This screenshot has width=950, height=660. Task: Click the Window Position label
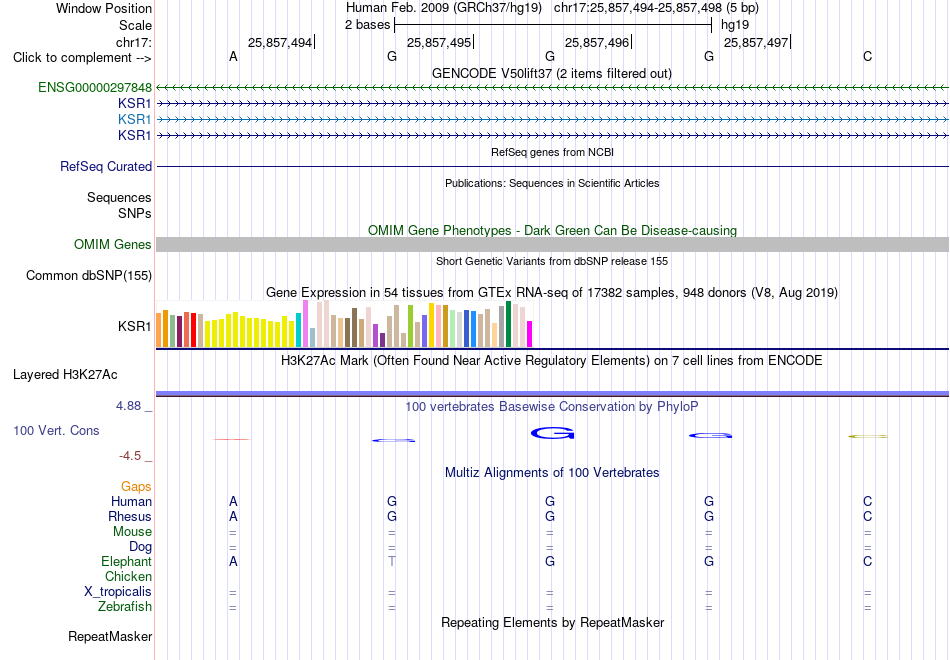pyautogui.click(x=104, y=8)
